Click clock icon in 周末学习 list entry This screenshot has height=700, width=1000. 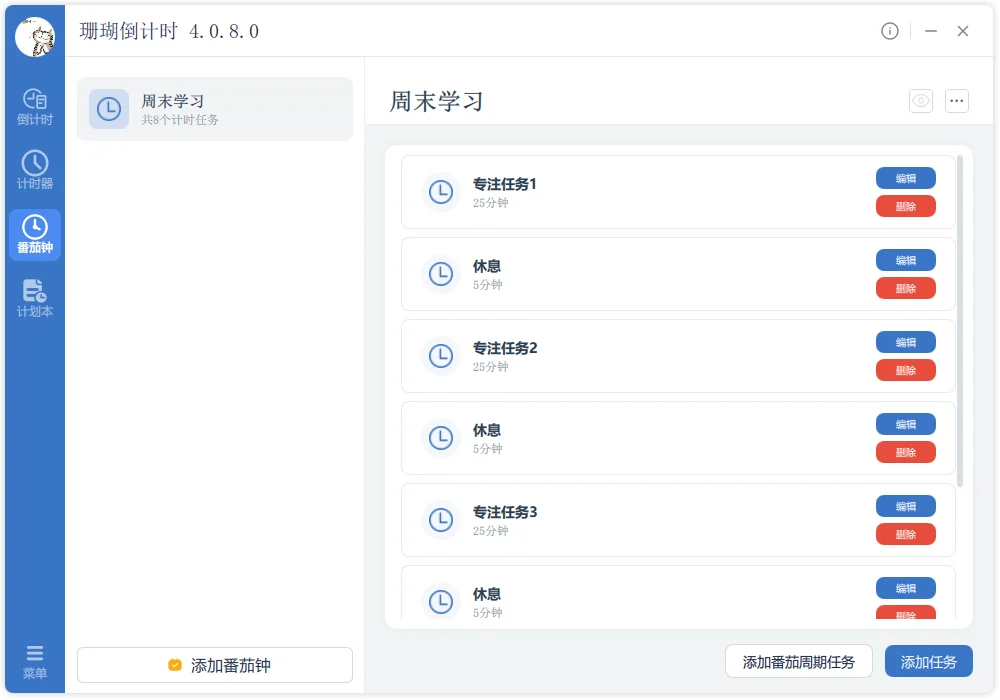coord(109,109)
